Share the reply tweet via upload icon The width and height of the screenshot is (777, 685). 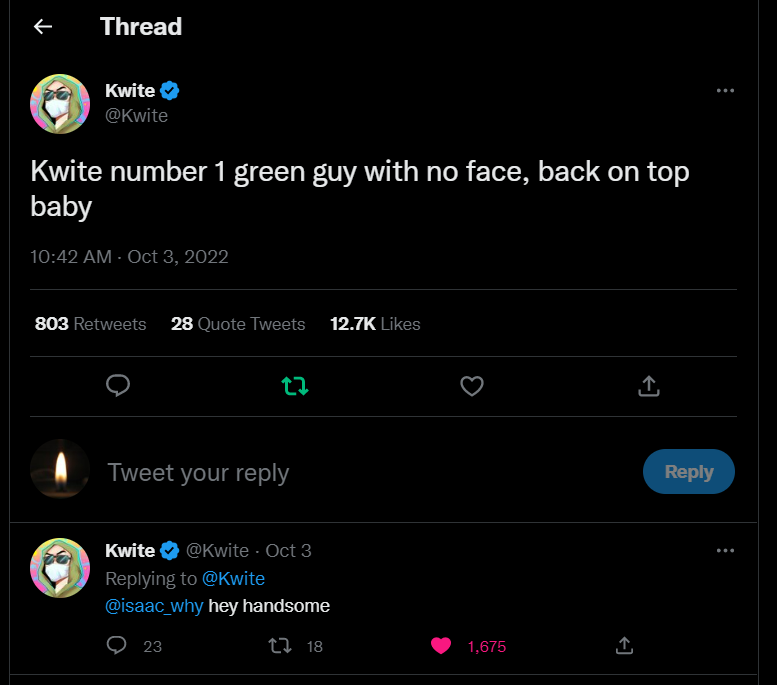coord(624,646)
